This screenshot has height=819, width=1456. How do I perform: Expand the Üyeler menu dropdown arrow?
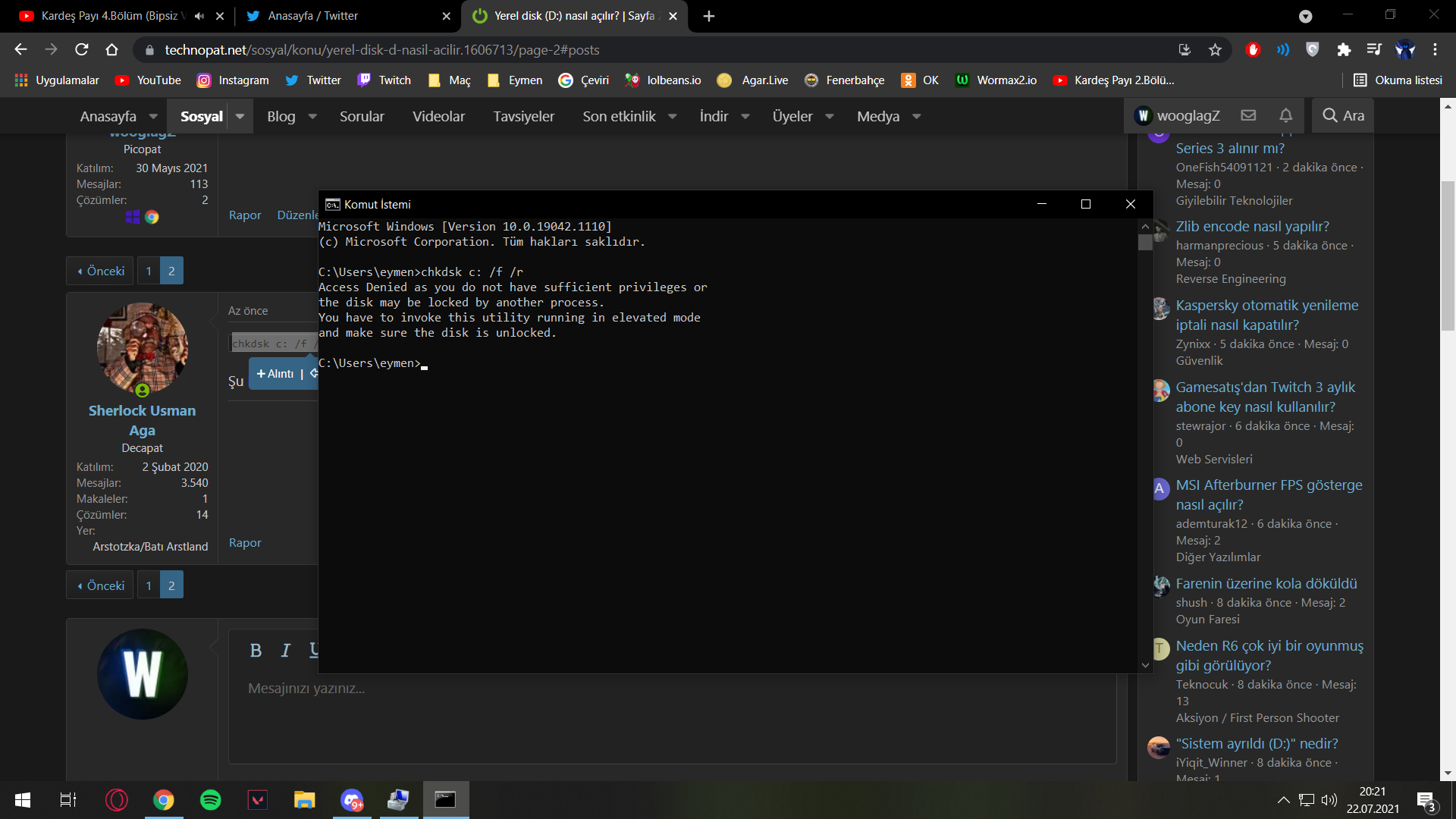(829, 117)
